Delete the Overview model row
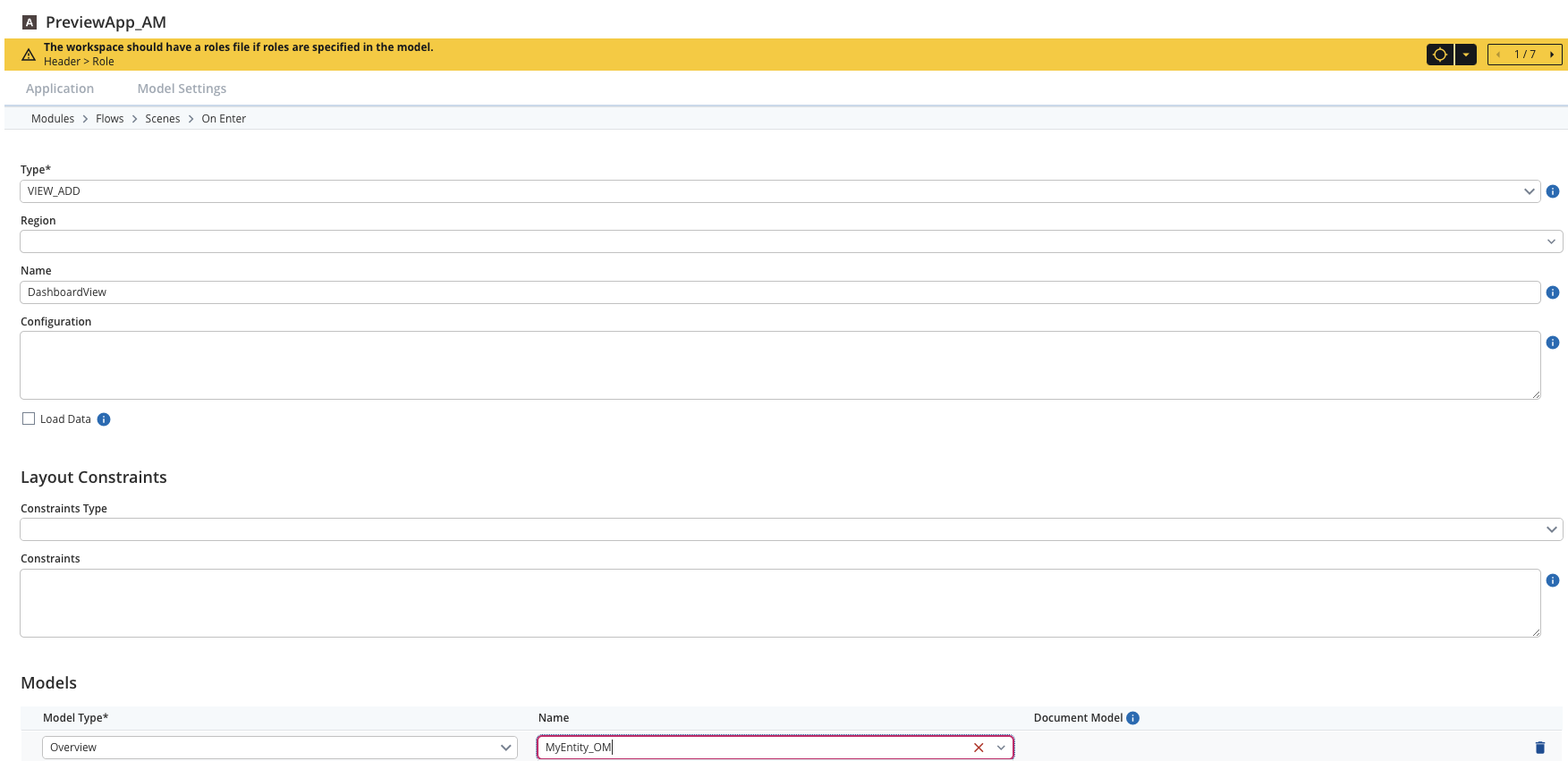The width and height of the screenshot is (1568, 761). point(1540,748)
